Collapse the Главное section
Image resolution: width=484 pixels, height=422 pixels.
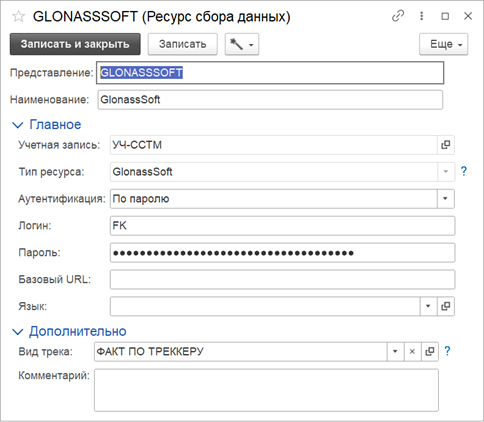pyautogui.click(x=47, y=125)
